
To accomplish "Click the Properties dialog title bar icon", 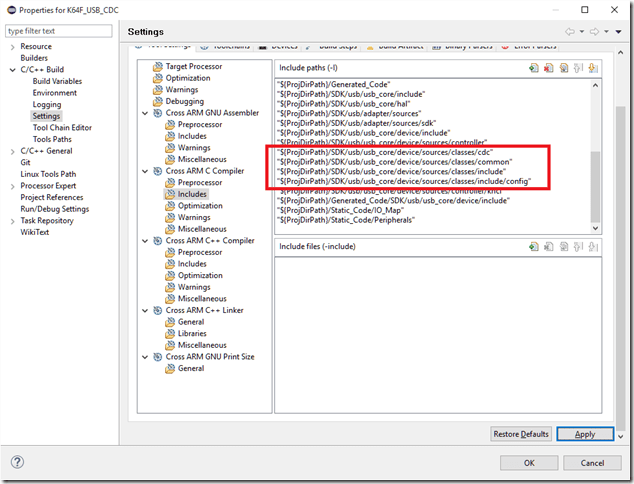I will click(x=11, y=10).
